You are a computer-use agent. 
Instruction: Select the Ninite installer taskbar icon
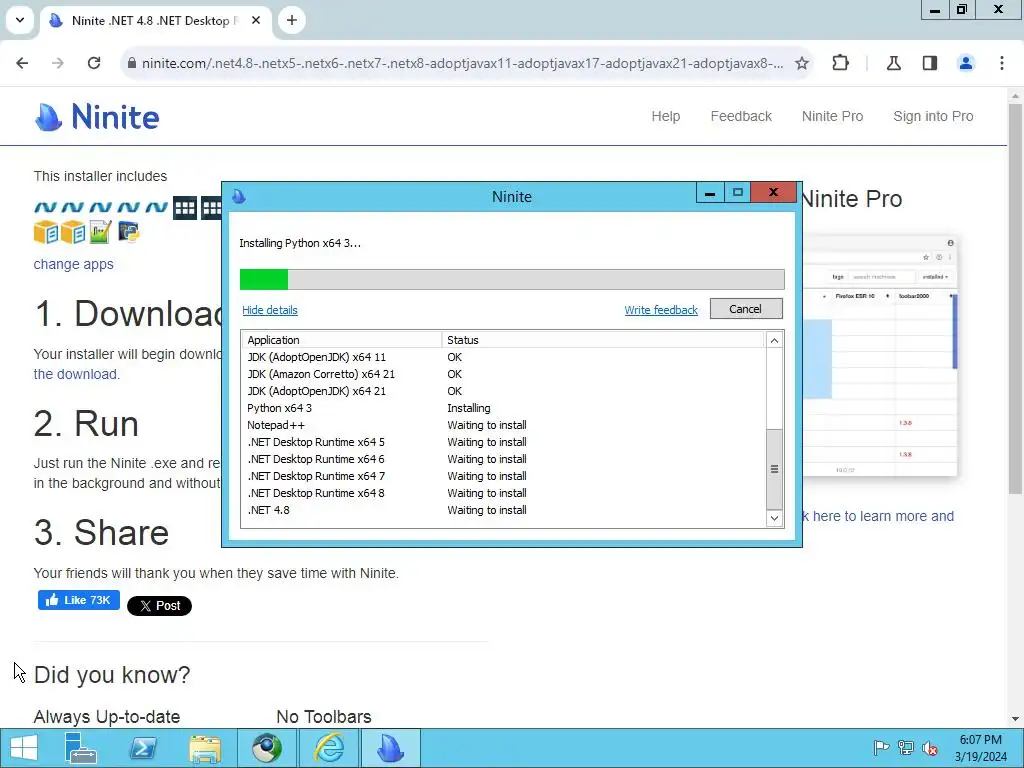click(390, 748)
